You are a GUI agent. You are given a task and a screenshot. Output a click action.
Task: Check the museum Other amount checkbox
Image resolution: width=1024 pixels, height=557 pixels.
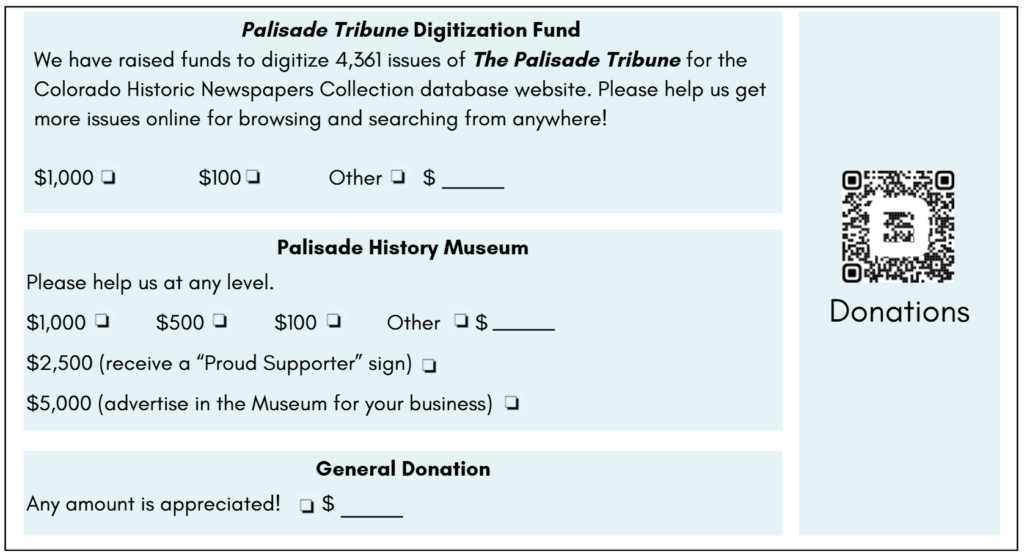[461, 321]
